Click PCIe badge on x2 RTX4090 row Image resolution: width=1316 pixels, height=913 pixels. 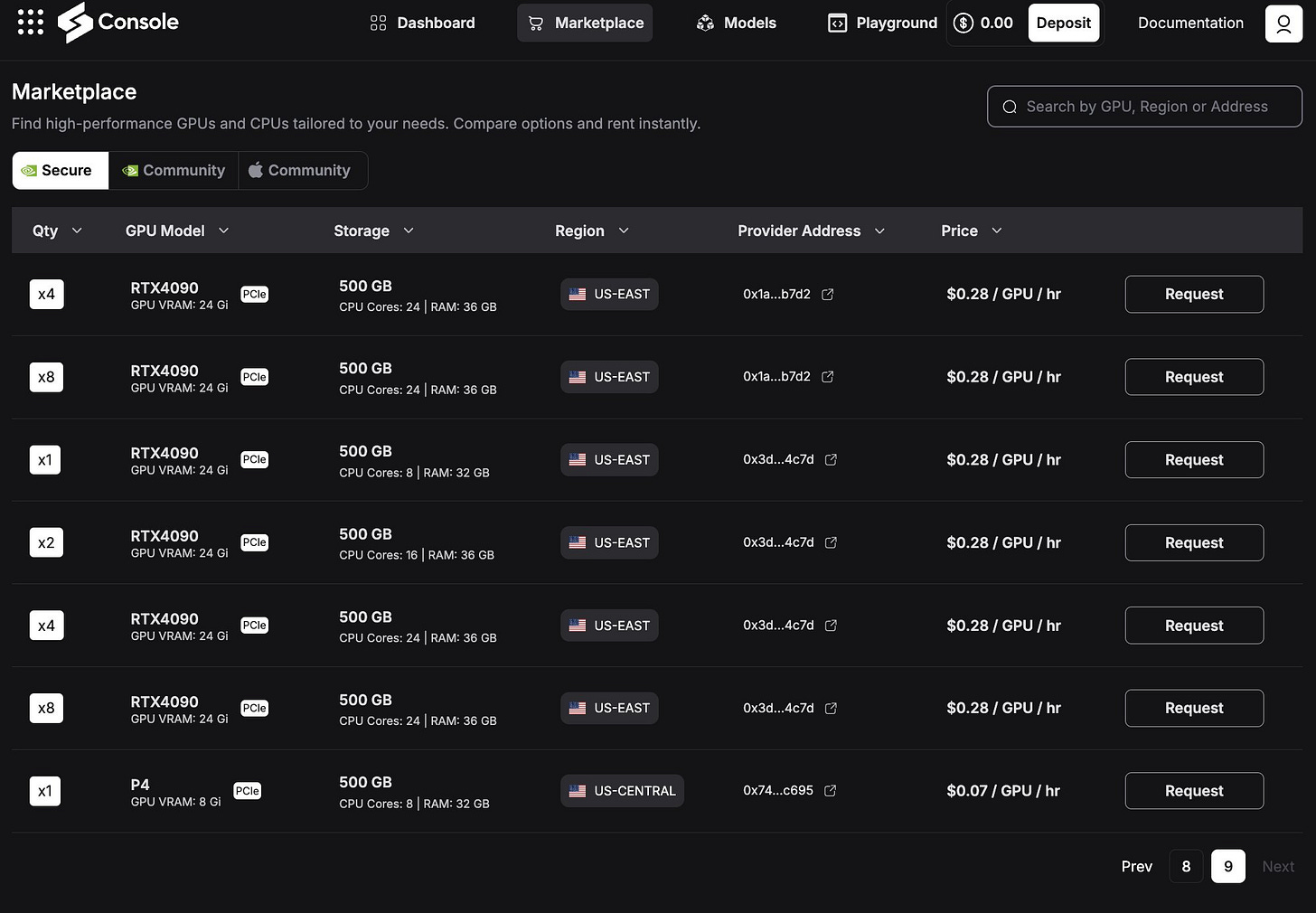(254, 542)
